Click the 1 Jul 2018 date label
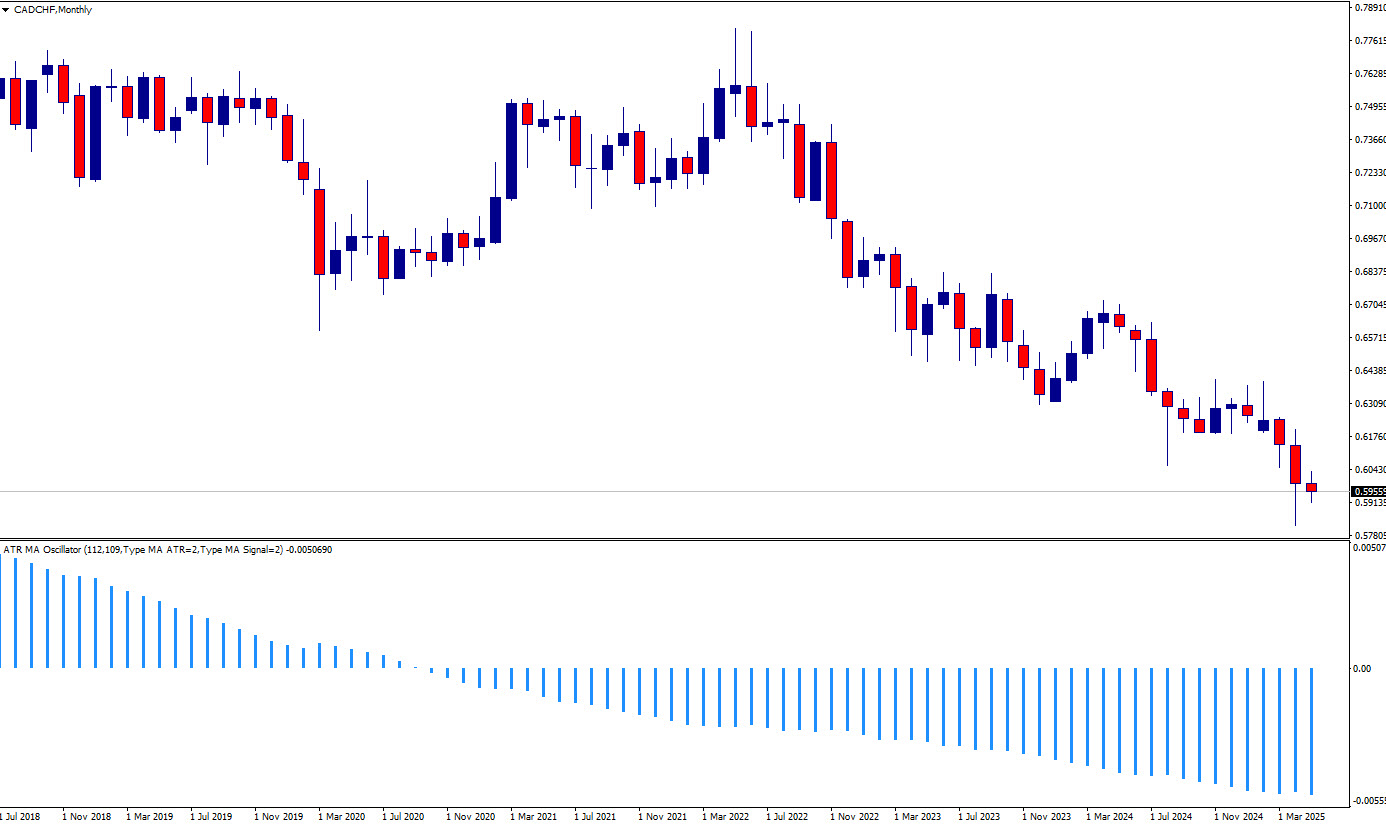Viewport: 1386px width, 827px height. pos(21,817)
